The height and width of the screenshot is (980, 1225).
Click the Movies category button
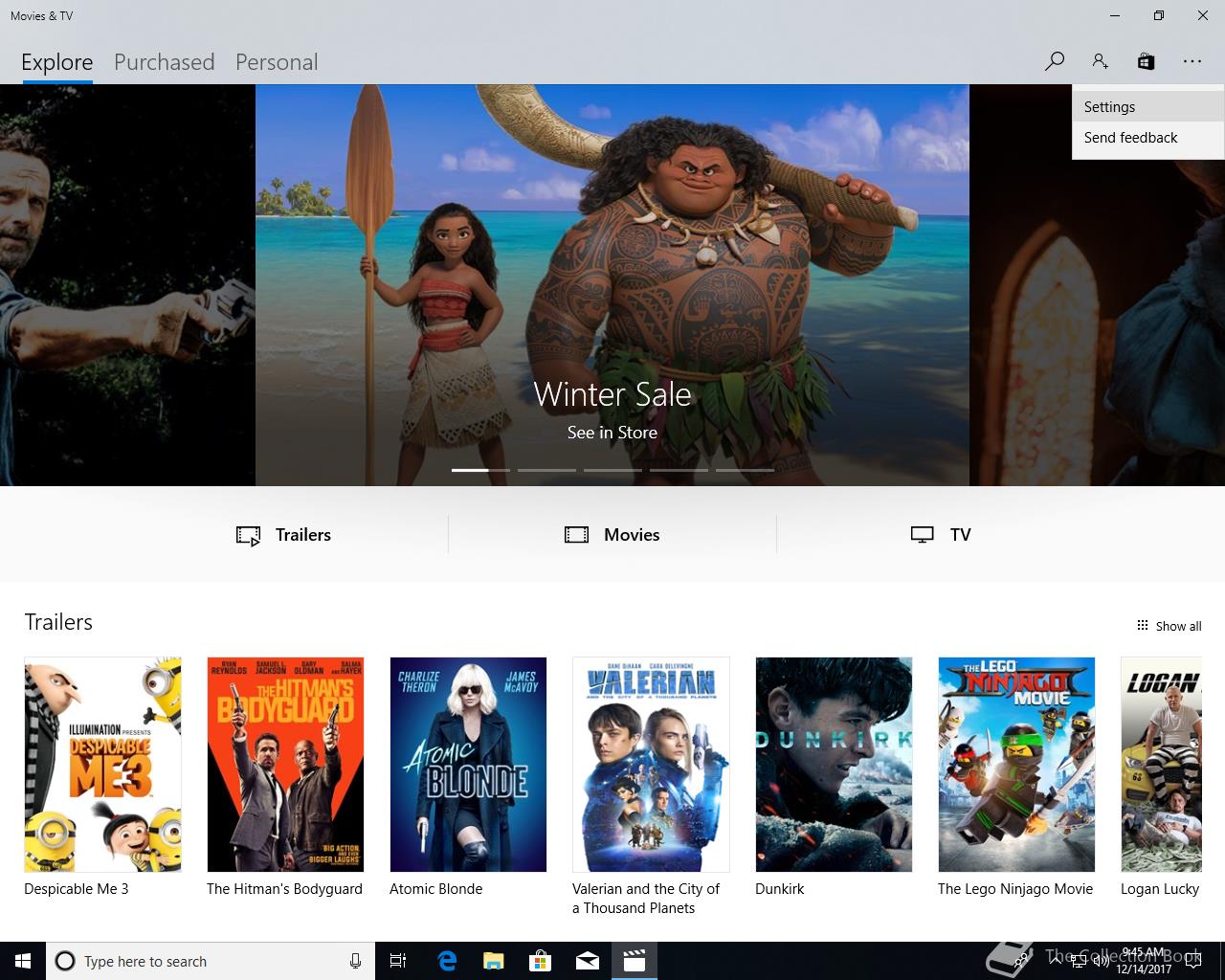(612, 535)
